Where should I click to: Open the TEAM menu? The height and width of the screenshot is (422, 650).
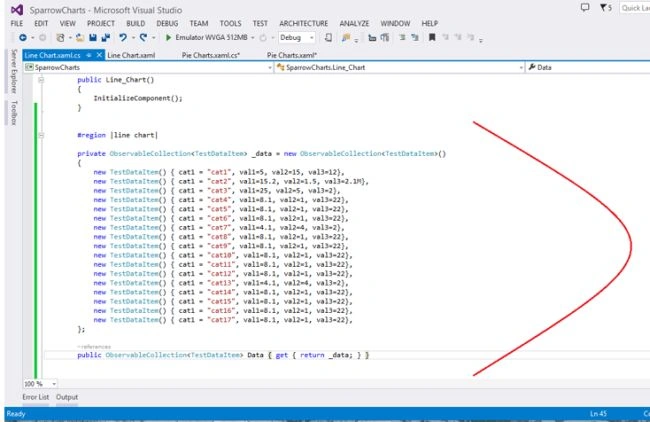point(199,24)
